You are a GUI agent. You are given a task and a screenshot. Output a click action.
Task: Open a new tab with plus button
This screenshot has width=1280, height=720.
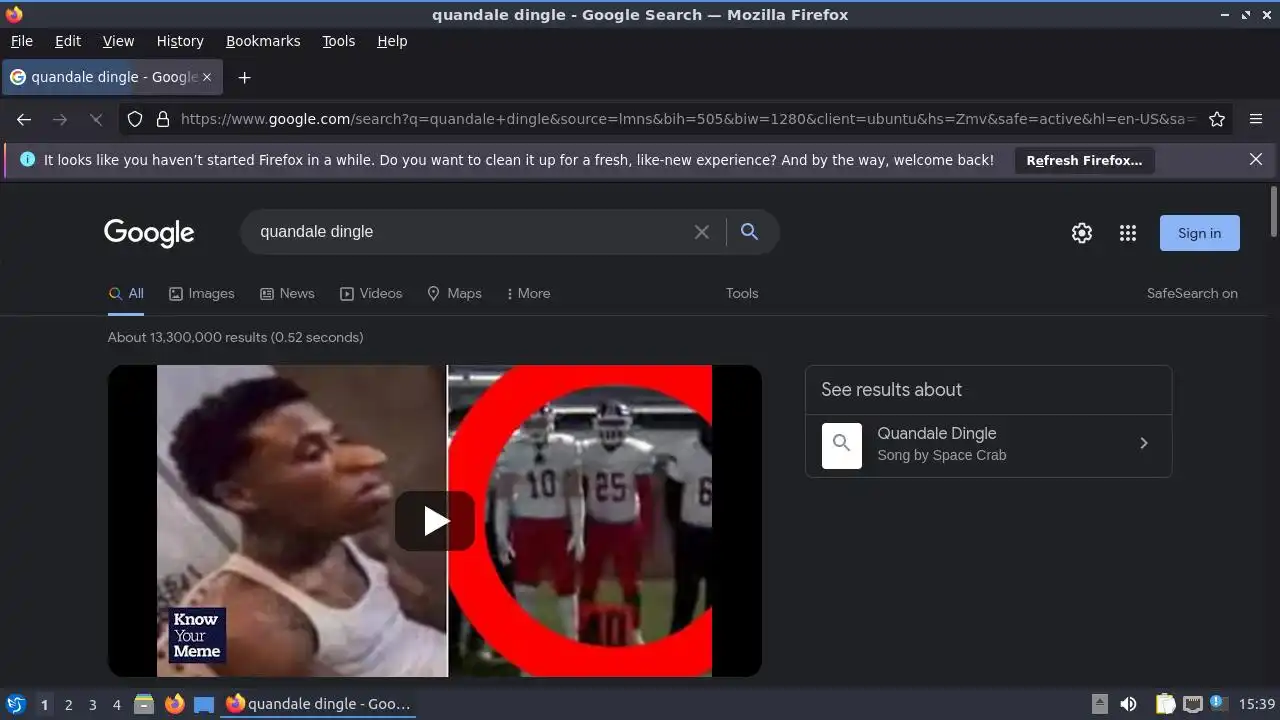tap(244, 77)
